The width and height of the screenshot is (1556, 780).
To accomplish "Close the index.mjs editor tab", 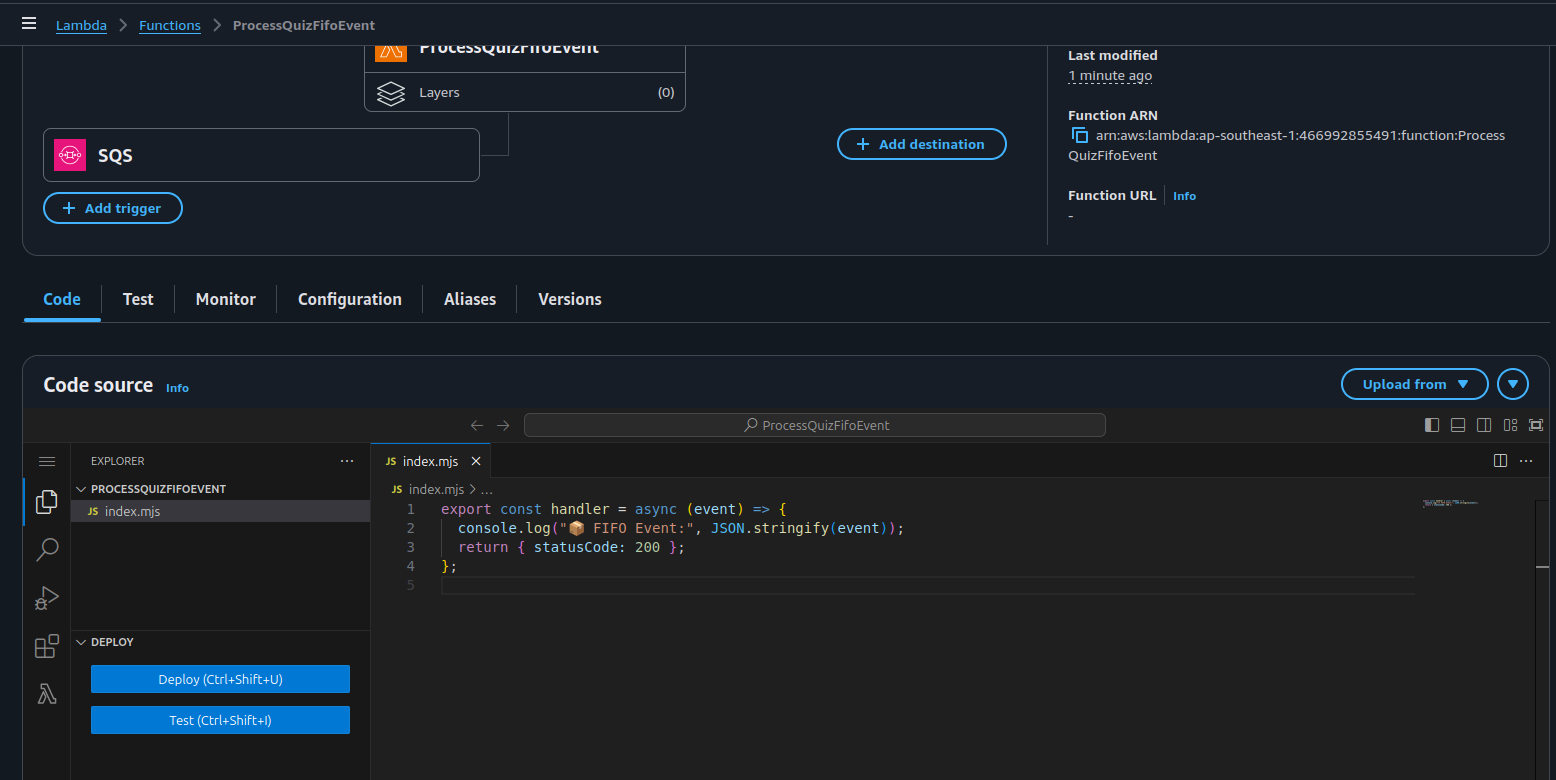I will (476, 461).
